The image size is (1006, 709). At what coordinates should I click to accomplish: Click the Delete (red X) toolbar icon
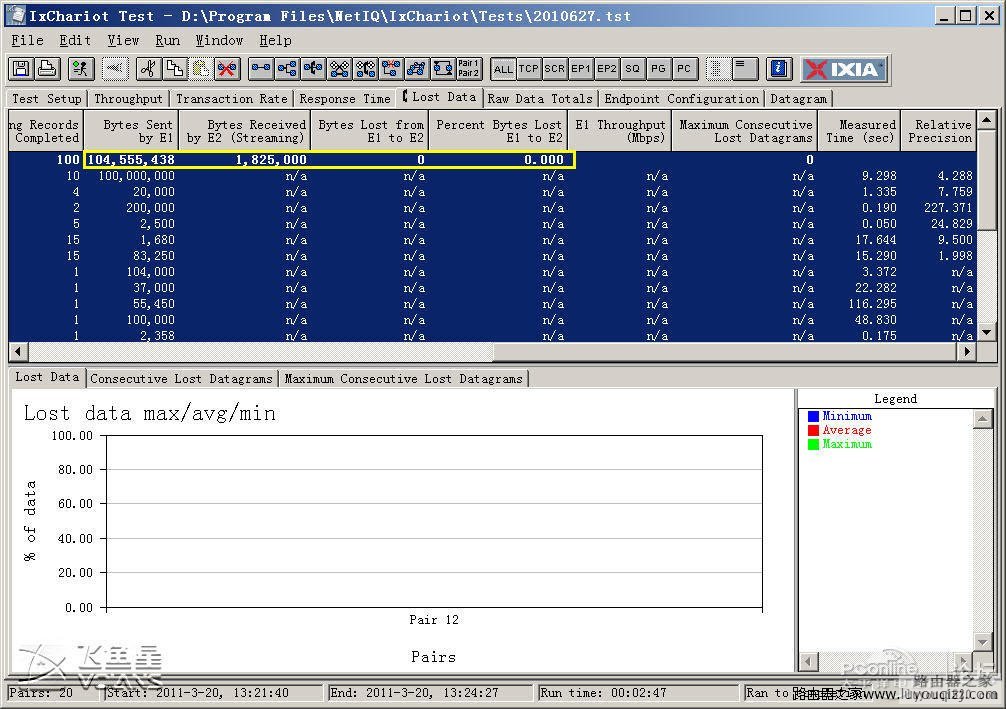pos(226,69)
